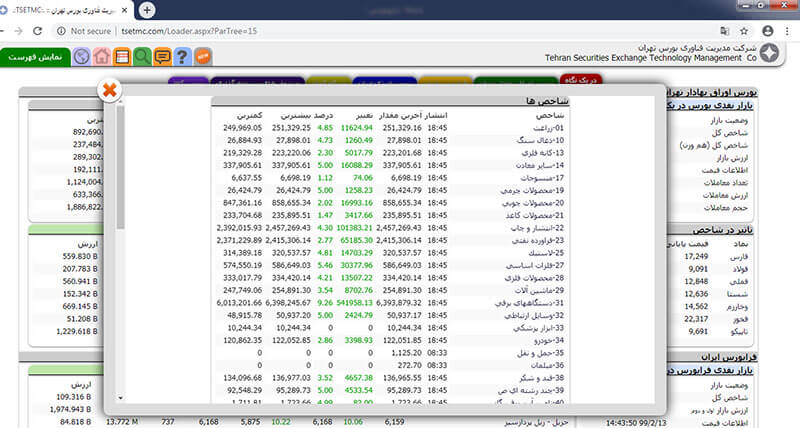Image resolution: width=800 pixels, height=428 pixels.
Task: Click the 'آخرین مقدار' column header
Action: (403, 115)
